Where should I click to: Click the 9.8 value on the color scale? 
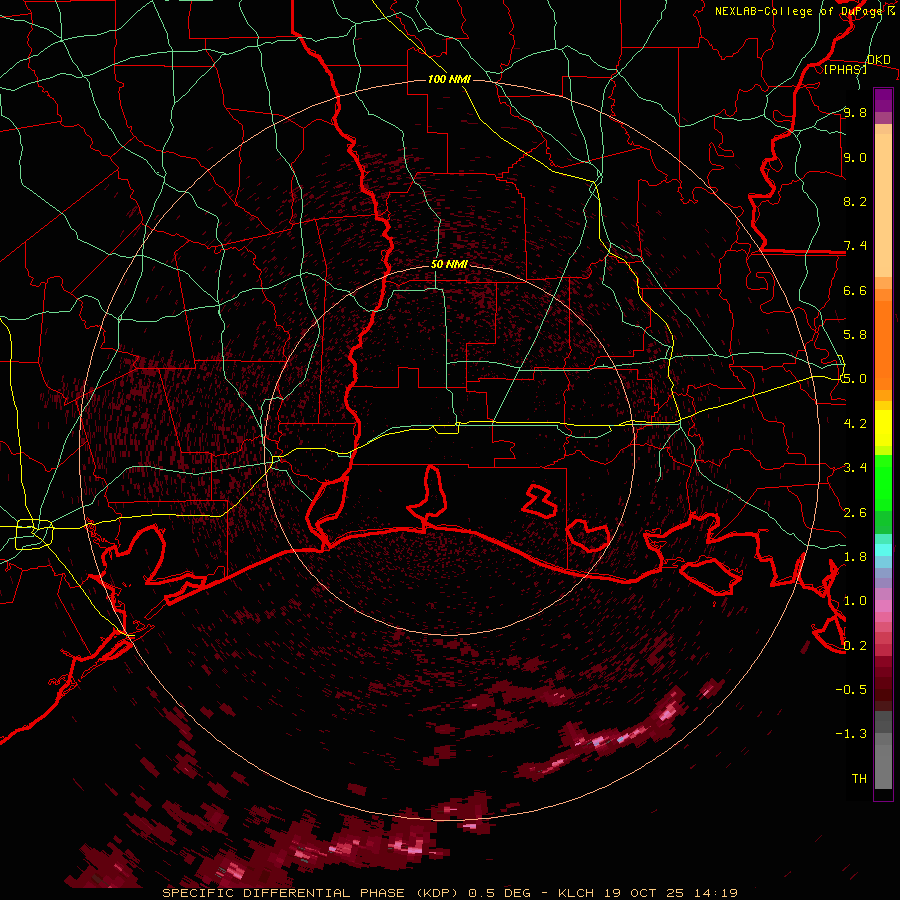pos(855,112)
